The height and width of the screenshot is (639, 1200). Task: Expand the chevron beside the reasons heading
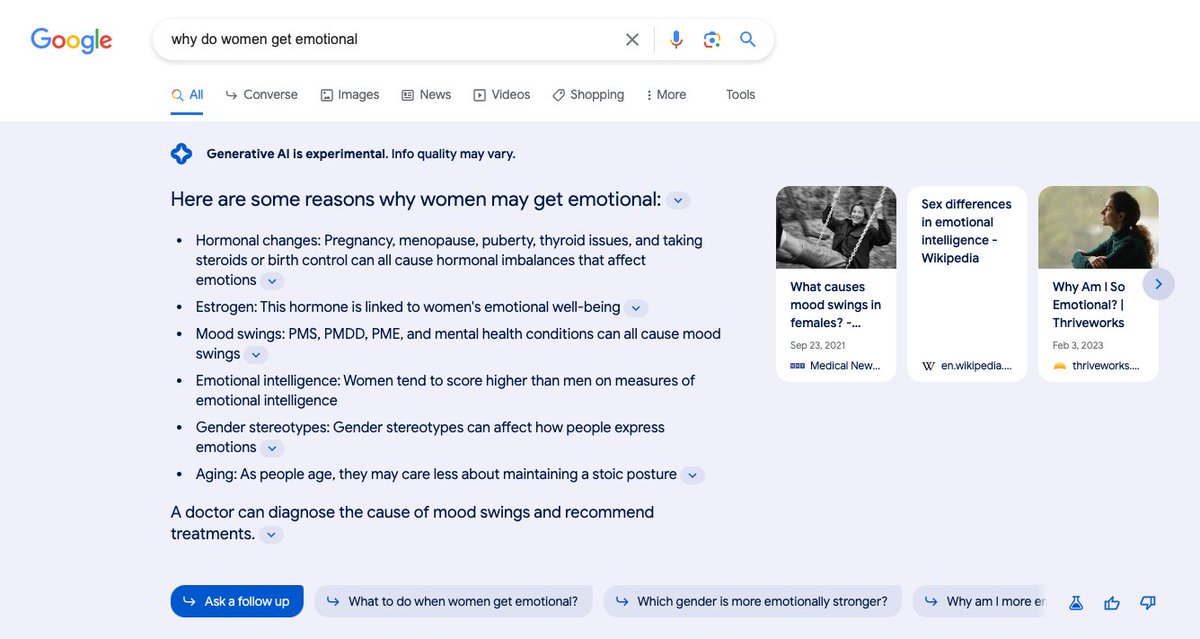(678, 200)
